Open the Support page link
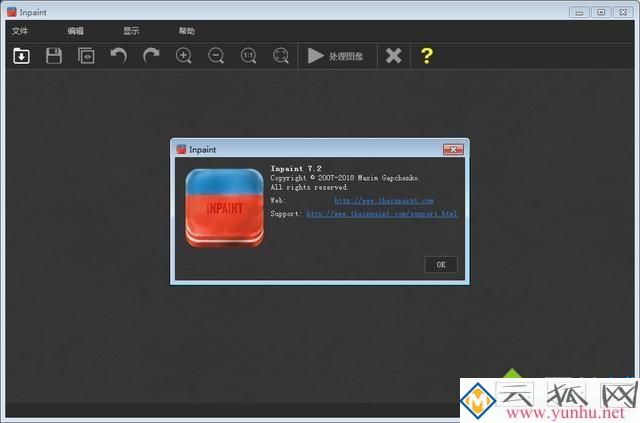Image resolution: width=640 pixels, height=423 pixels. tap(381, 214)
